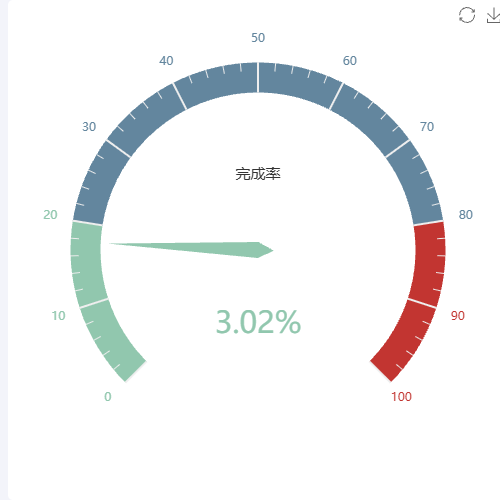Click the blue arc segment near top
The width and height of the screenshot is (500, 500).
tap(258, 77)
